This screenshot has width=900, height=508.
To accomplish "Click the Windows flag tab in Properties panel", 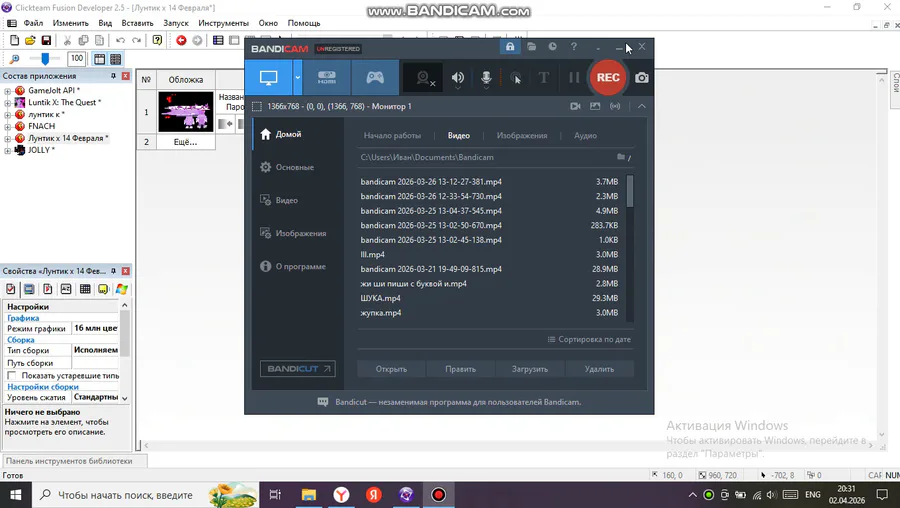I will (122, 289).
